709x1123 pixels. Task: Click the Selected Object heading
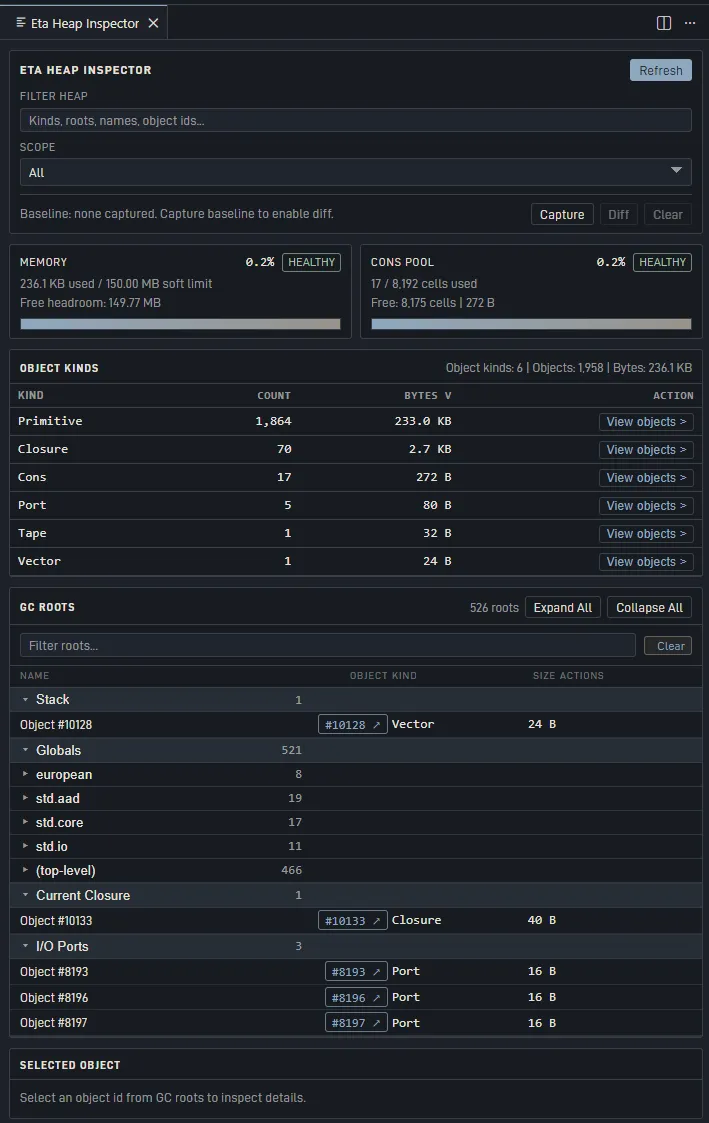click(x=70, y=1065)
